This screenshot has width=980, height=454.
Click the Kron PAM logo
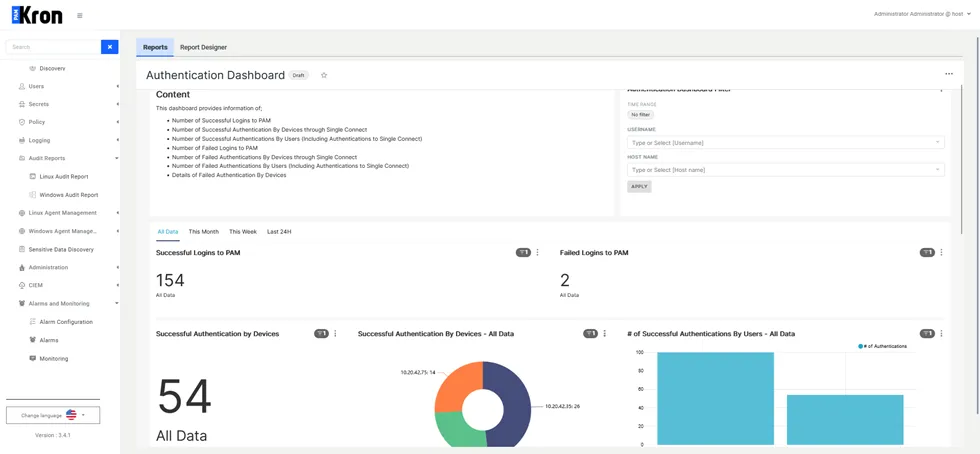(x=37, y=14)
